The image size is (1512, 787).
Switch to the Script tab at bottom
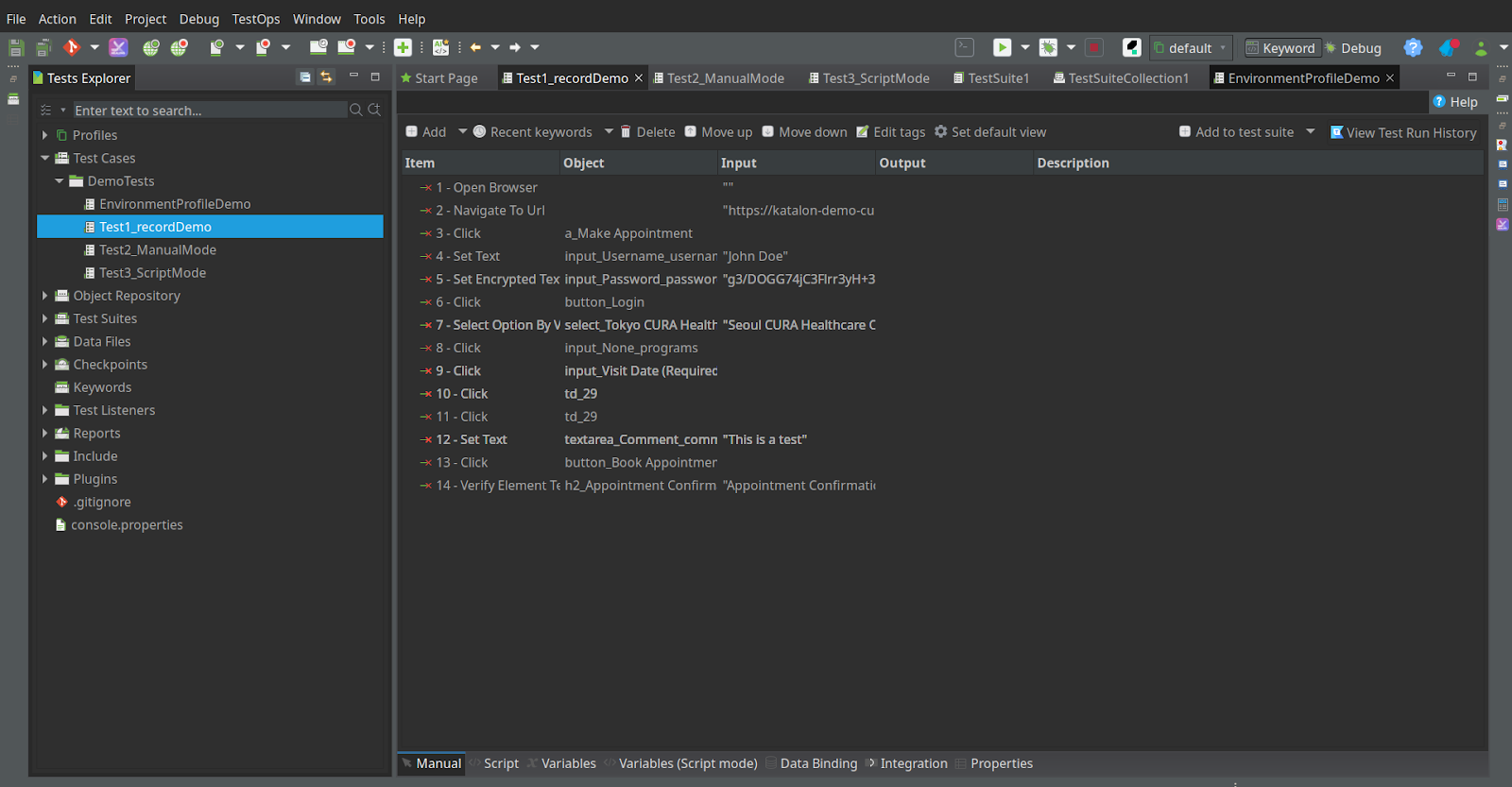[x=500, y=763]
